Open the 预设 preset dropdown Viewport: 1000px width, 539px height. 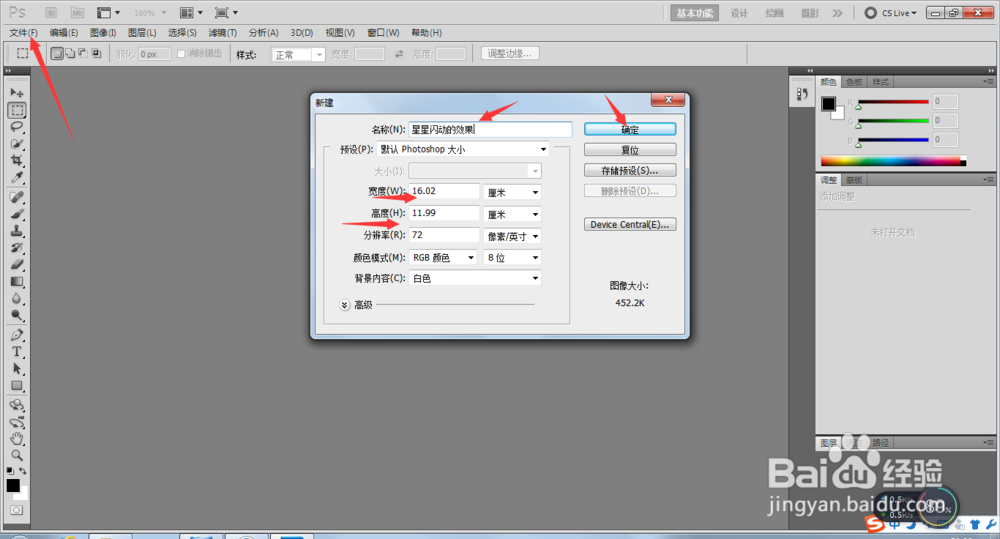tap(463, 149)
